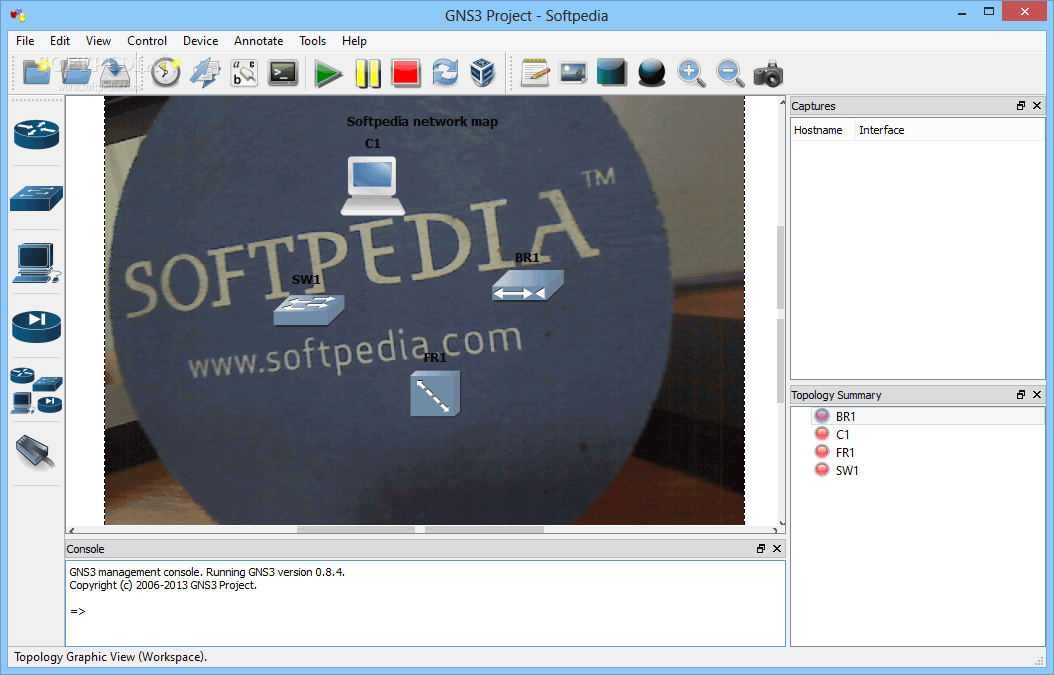Image resolution: width=1054 pixels, height=675 pixels.
Task: Open the Snapshot clock icon
Action: pyautogui.click(x=165, y=73)
